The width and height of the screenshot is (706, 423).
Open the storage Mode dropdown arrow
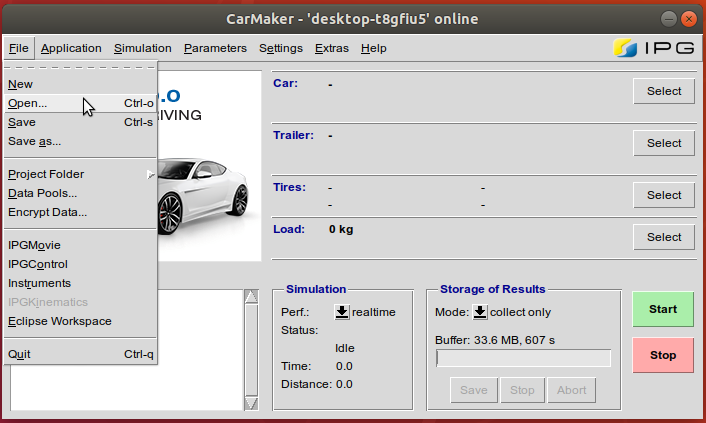(480, 312)
